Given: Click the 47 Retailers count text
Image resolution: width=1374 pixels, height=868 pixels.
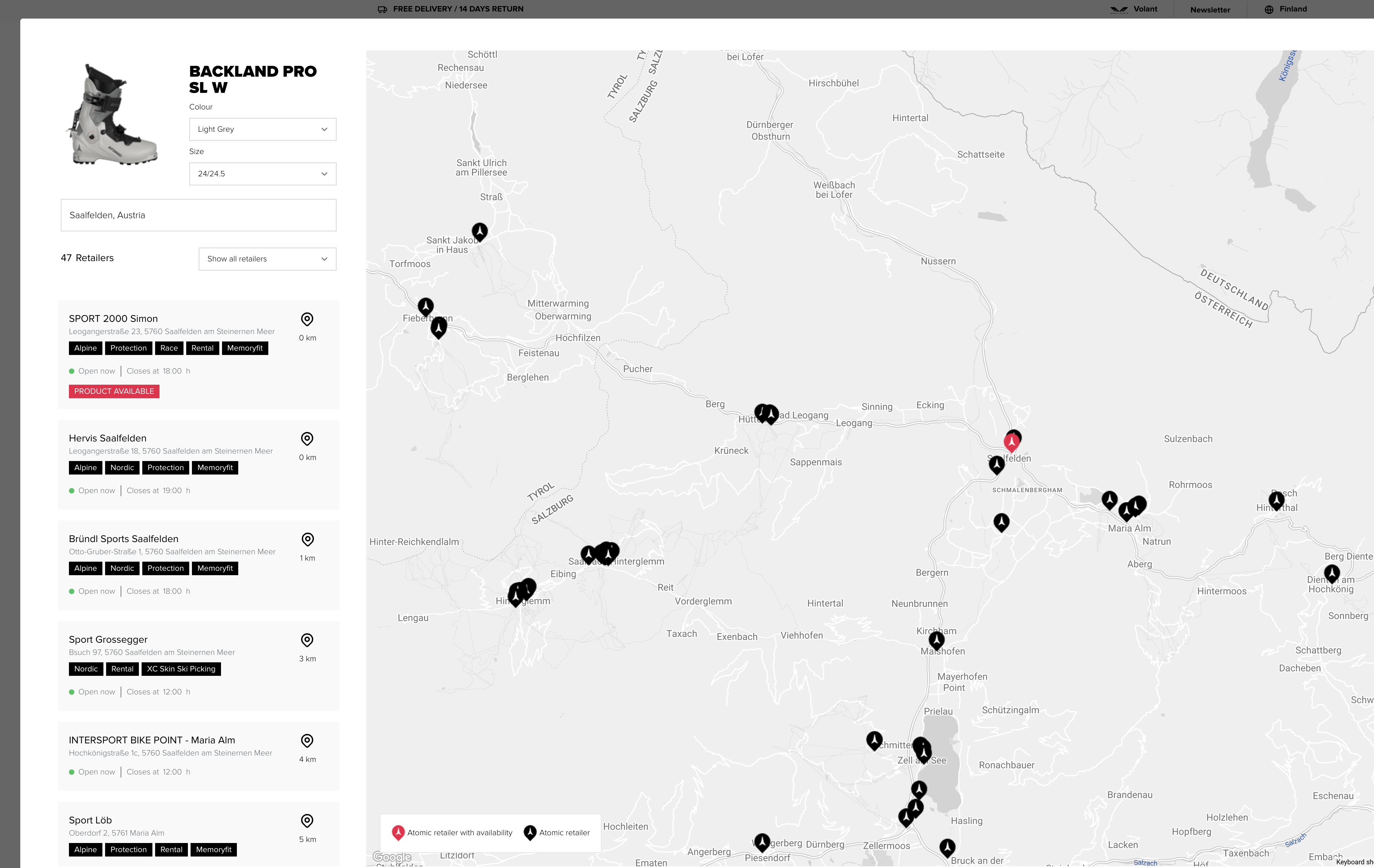Looking at the screenshot, I should coord(87,258).
